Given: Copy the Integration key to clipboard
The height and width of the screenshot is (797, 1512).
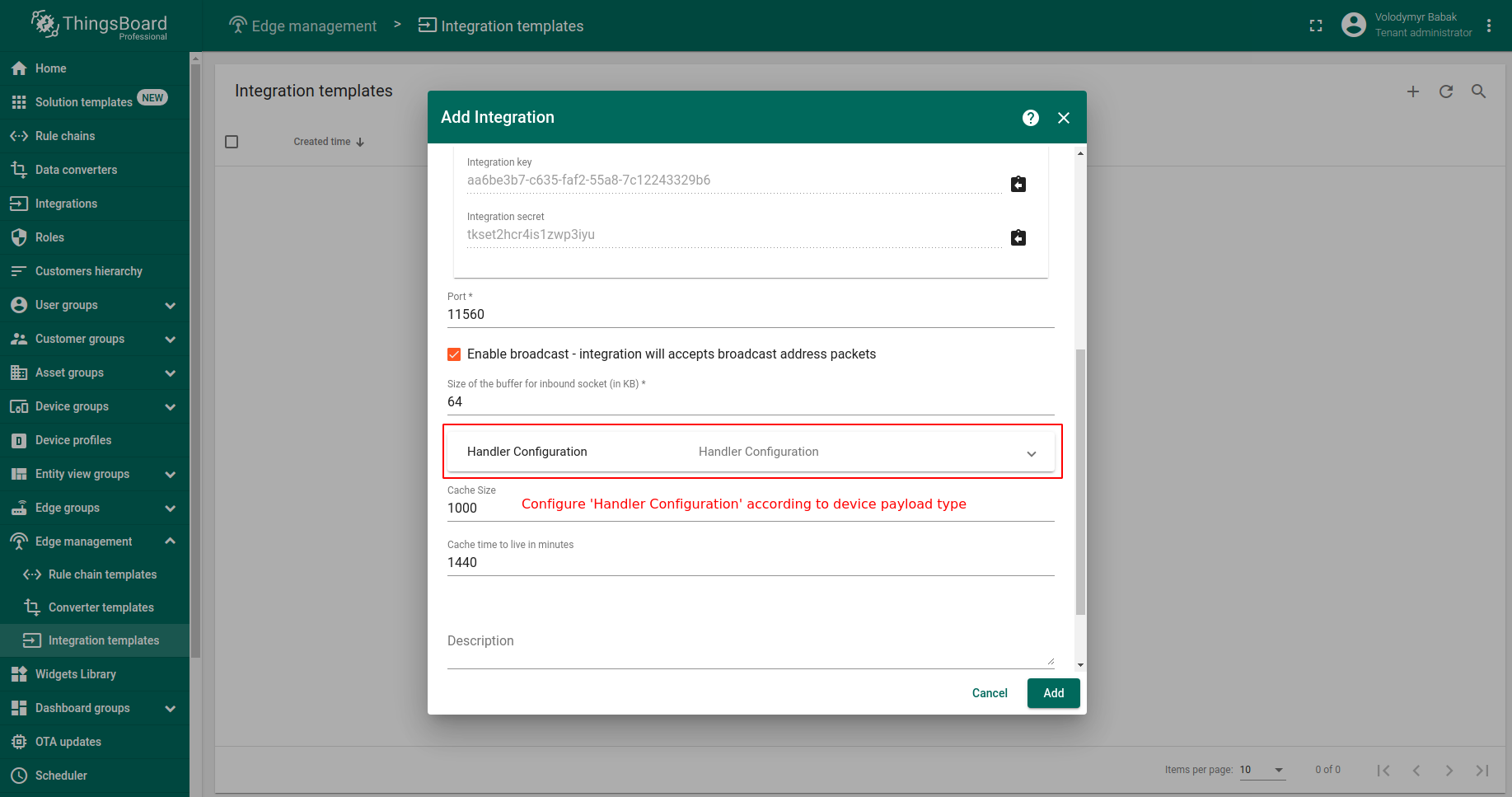Looking at the screenshot, I should [x=1018, y=184].
